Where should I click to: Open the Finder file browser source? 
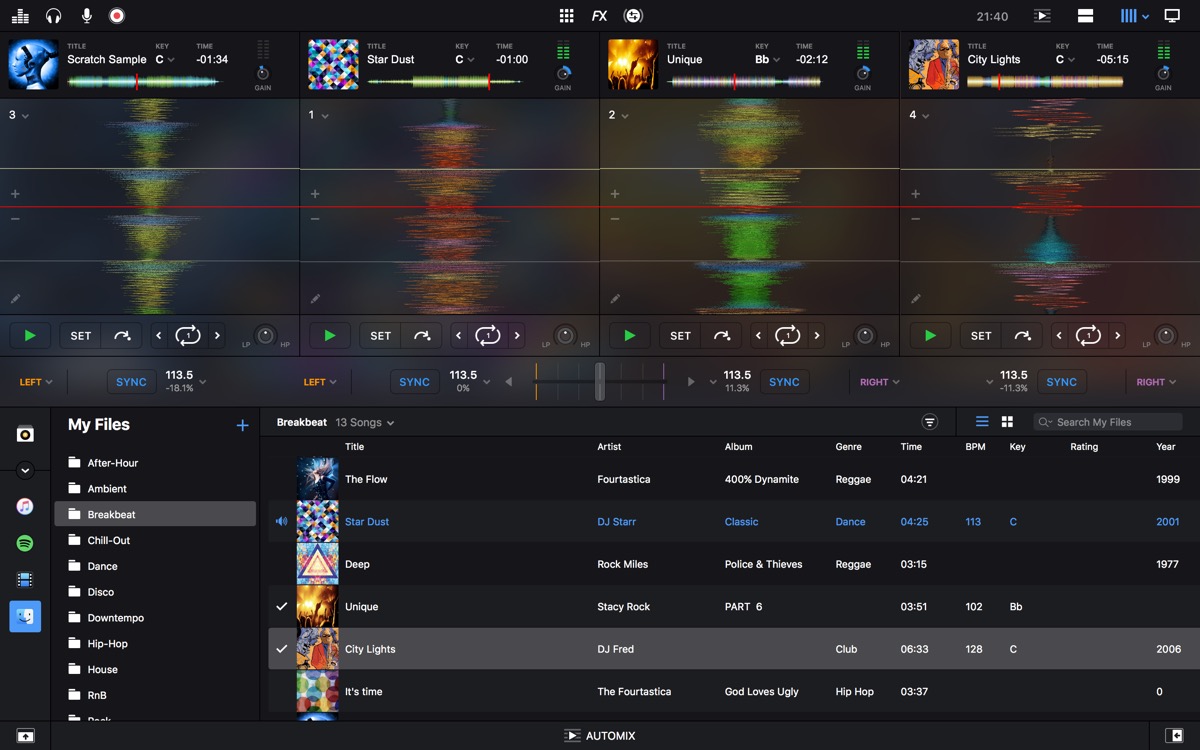(25, 616)
